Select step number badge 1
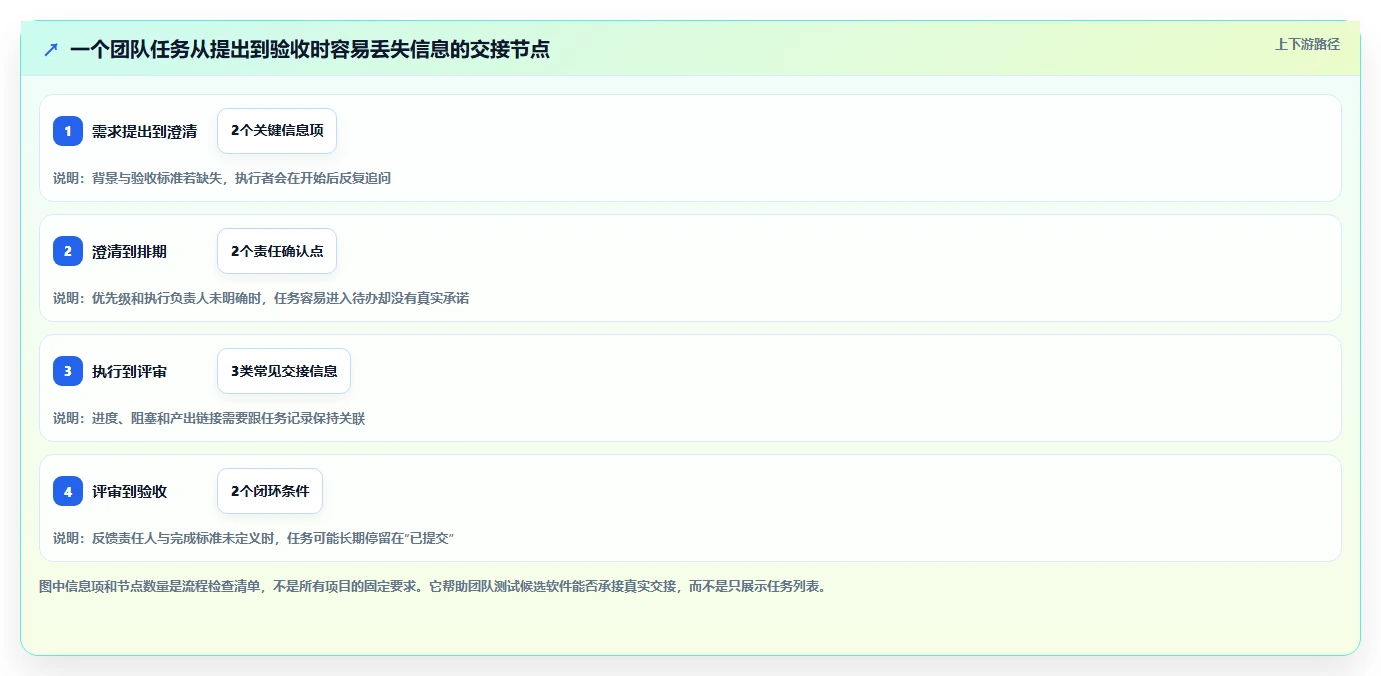 (x=68, y=131)
